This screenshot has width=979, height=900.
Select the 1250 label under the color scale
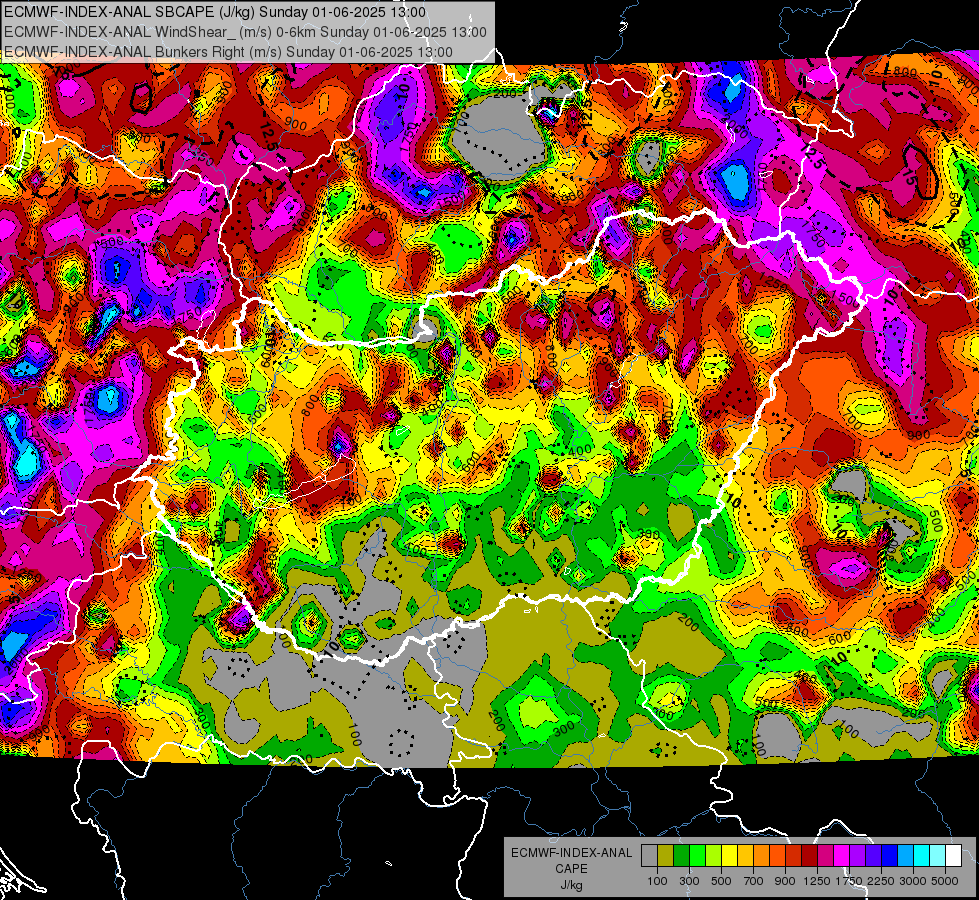[x=817, y=881]
